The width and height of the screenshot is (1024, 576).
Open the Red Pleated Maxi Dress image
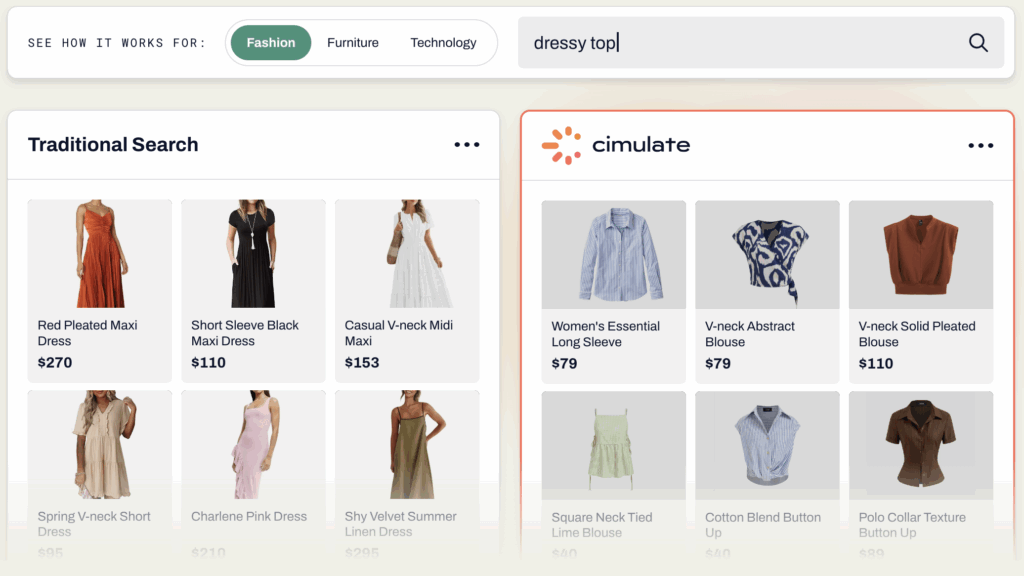click(100, 254)
